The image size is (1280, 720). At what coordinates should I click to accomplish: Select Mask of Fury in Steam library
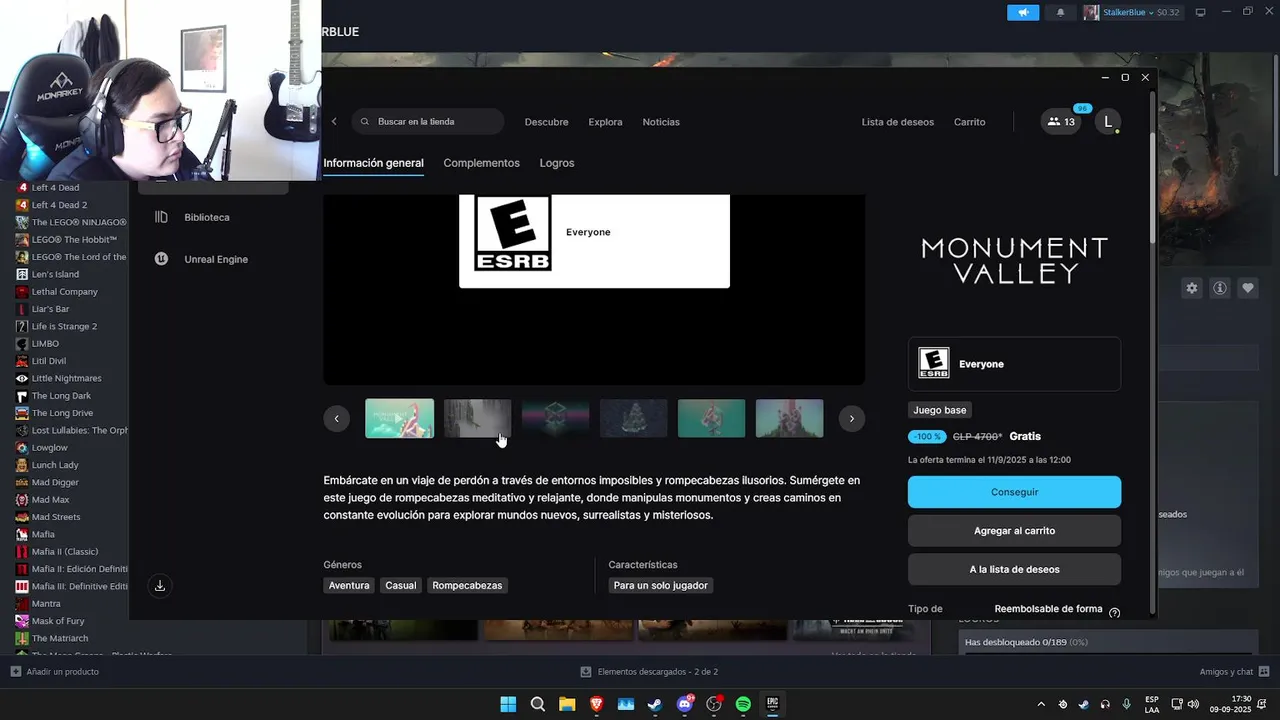58,621
